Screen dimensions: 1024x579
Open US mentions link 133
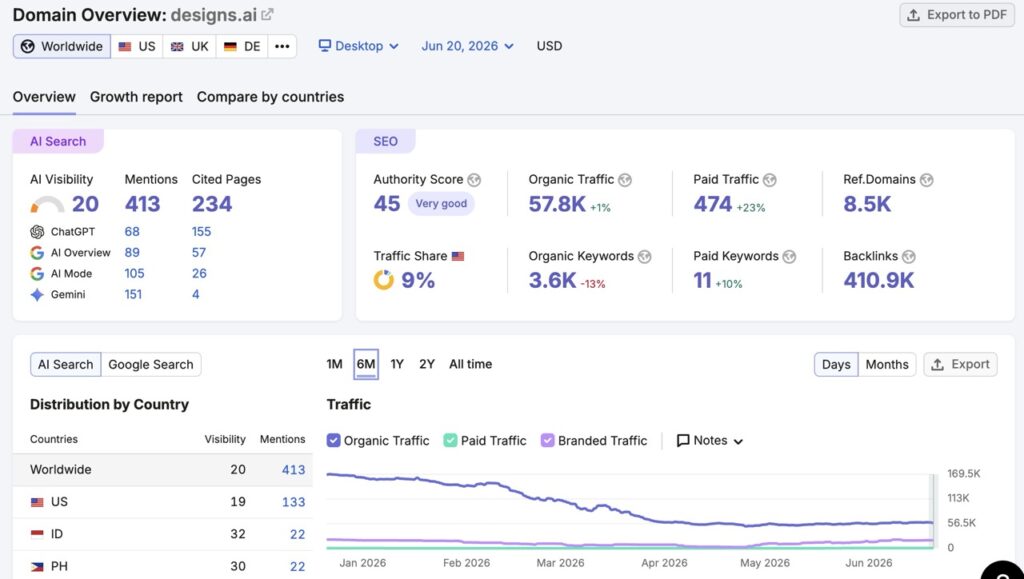[293, 502]
